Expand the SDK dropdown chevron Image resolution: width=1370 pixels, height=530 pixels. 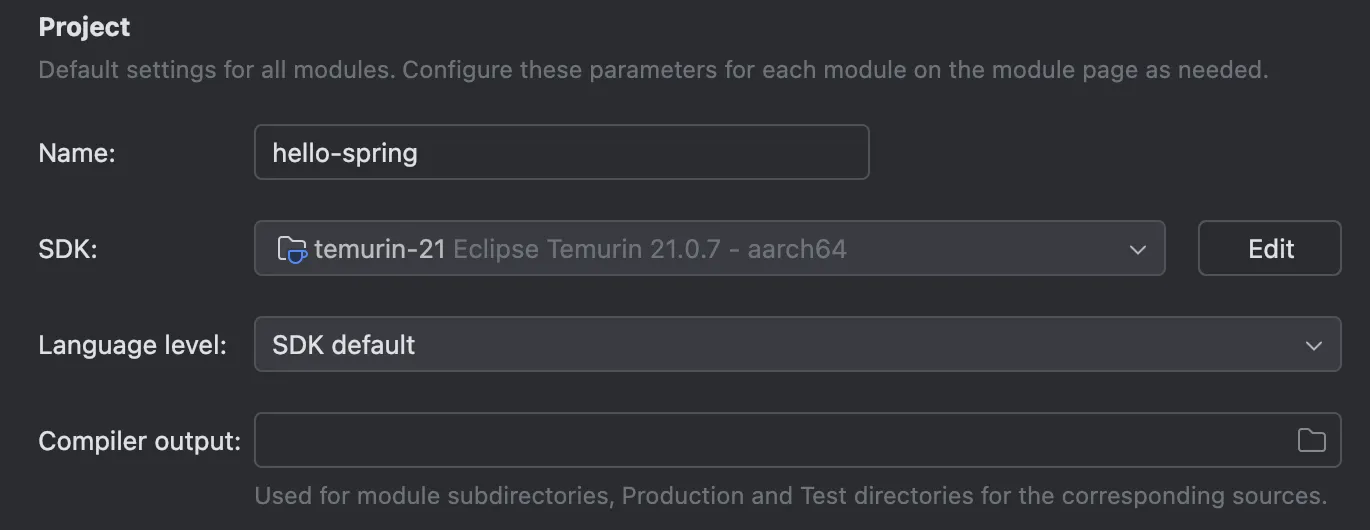click(x=1137, y=249)
